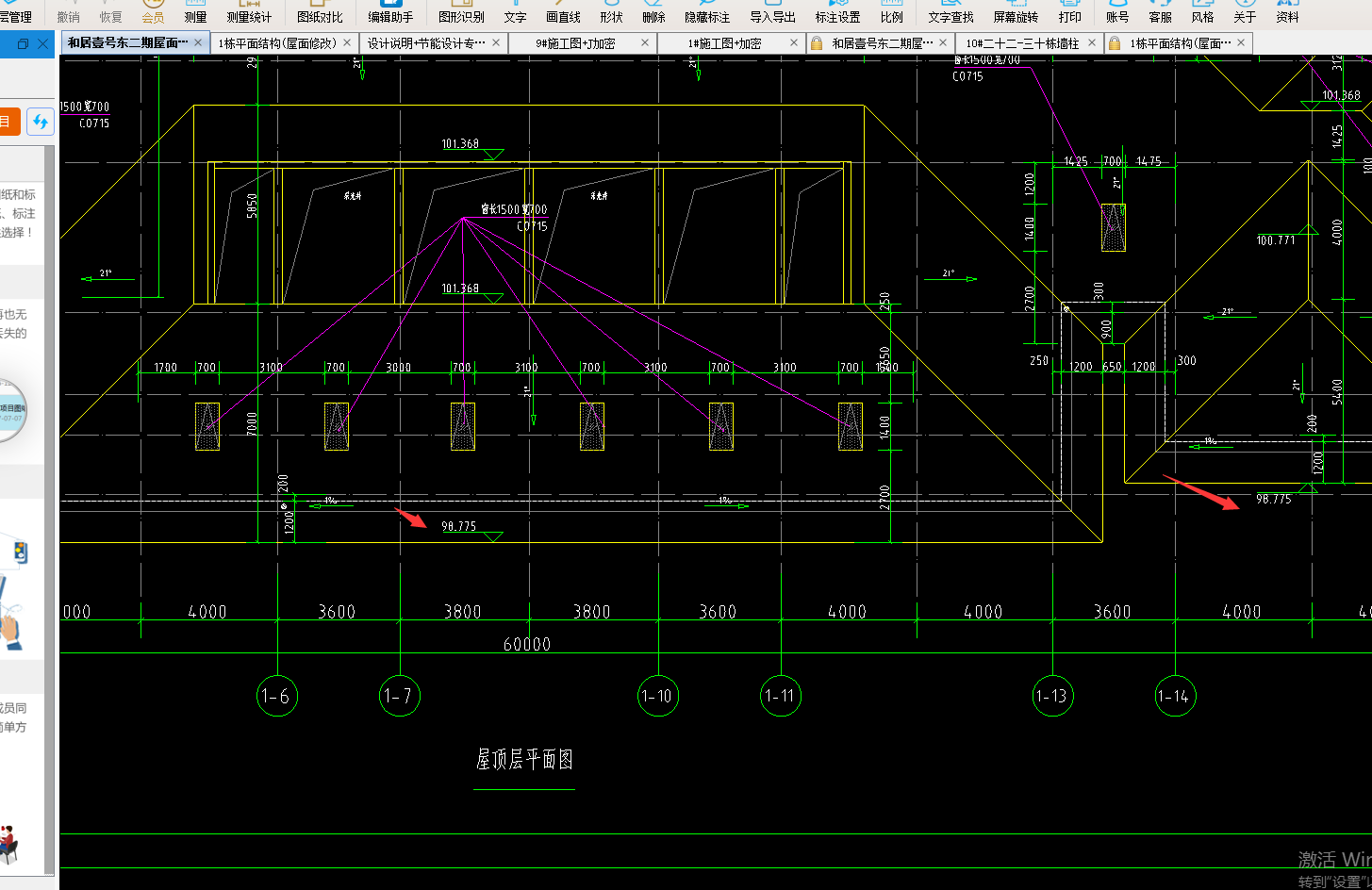Click the axis bubble labeled 1-6
This screenshot has width=1372, height=890.
(x=276, y=696)
